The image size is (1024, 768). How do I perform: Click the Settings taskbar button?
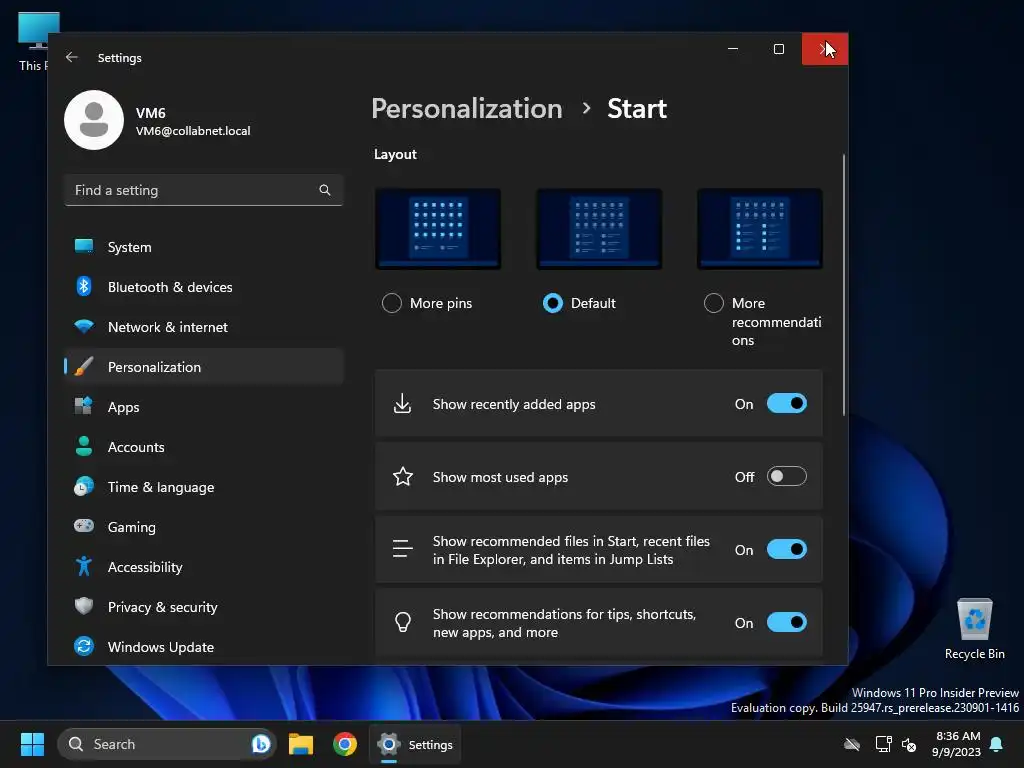(x=415, y=744)
